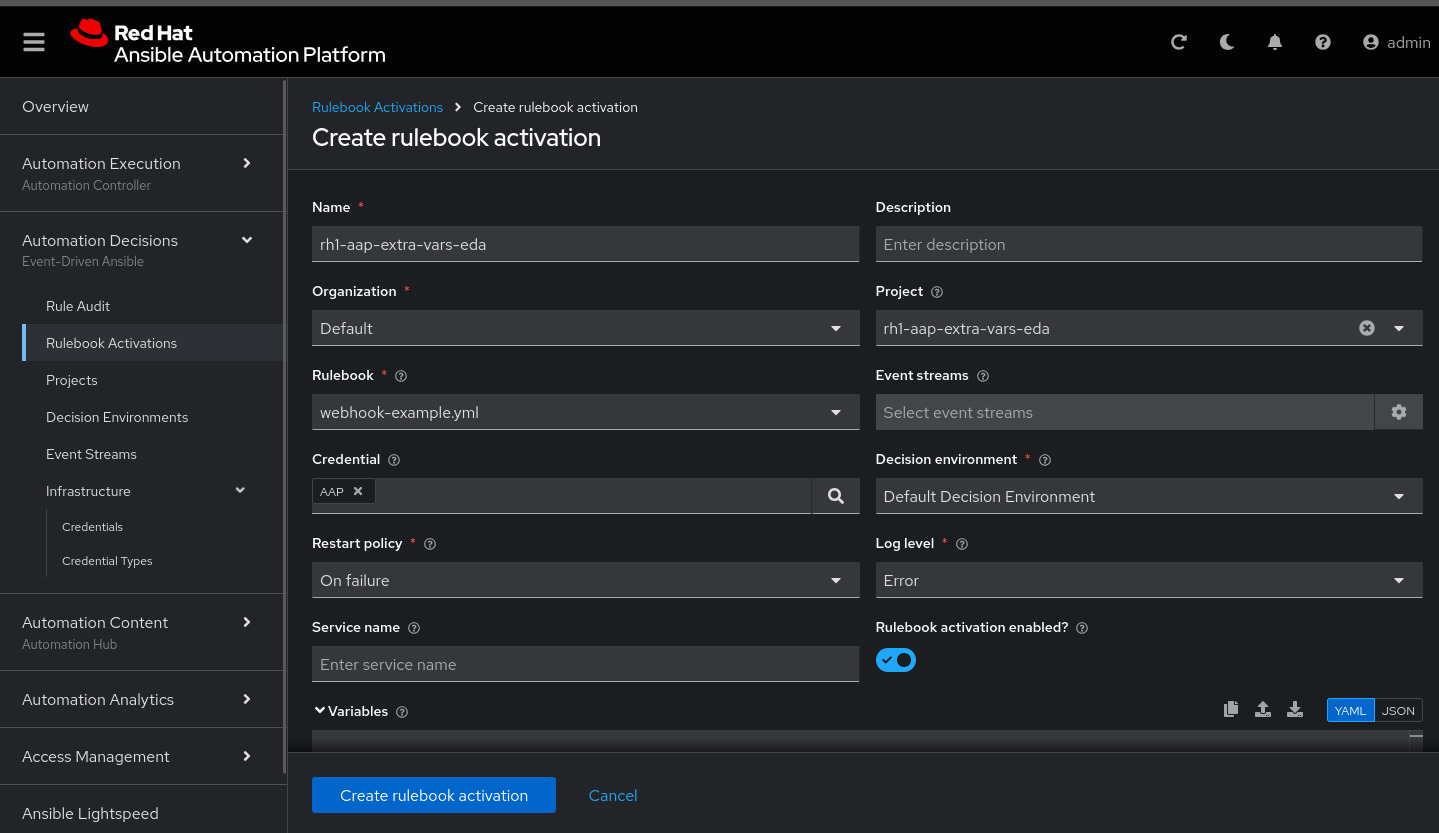The image size is (1439, 833).
Task: Open Rulebook Activations in sidebar
Action: pyautogui.click(x=153, y=343)
